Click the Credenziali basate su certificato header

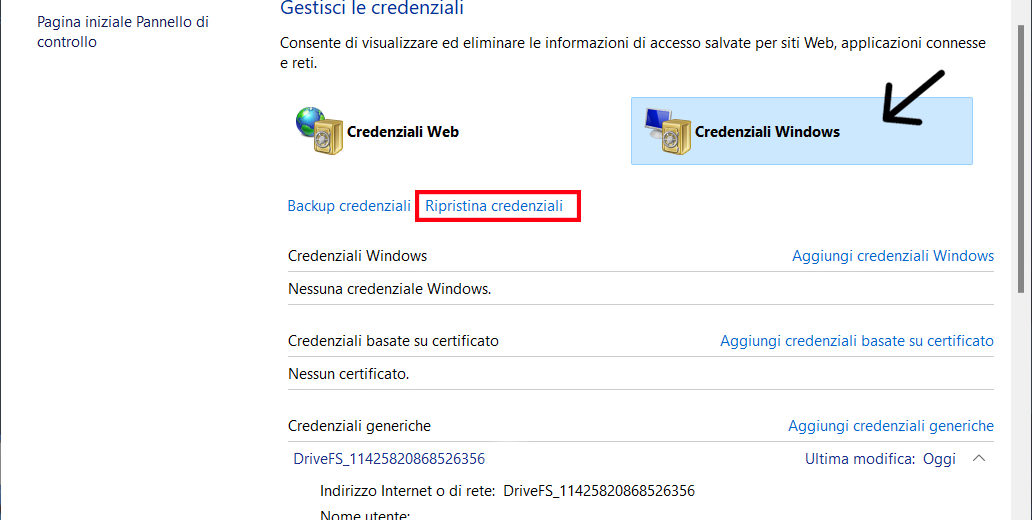393,341
